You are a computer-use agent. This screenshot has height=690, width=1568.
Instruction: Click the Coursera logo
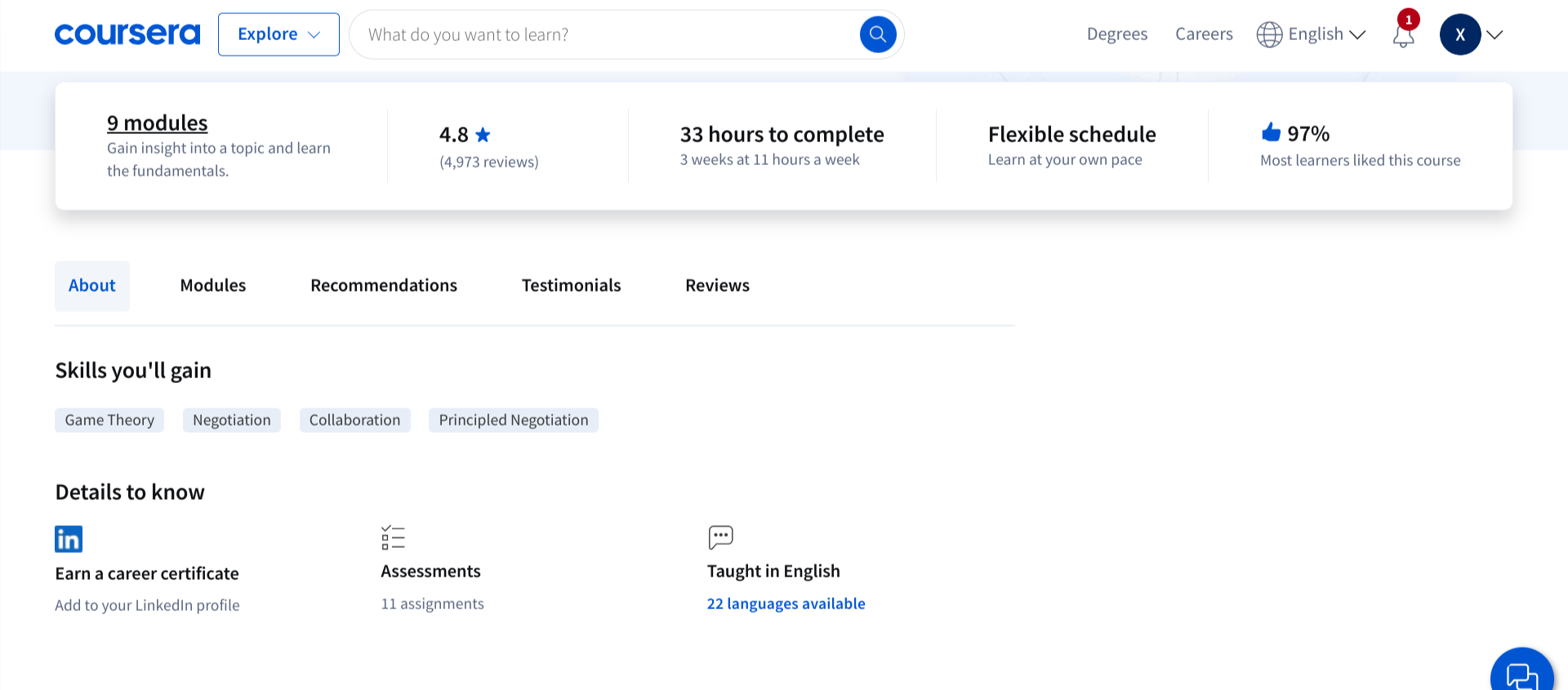click(x=127, y=34)
